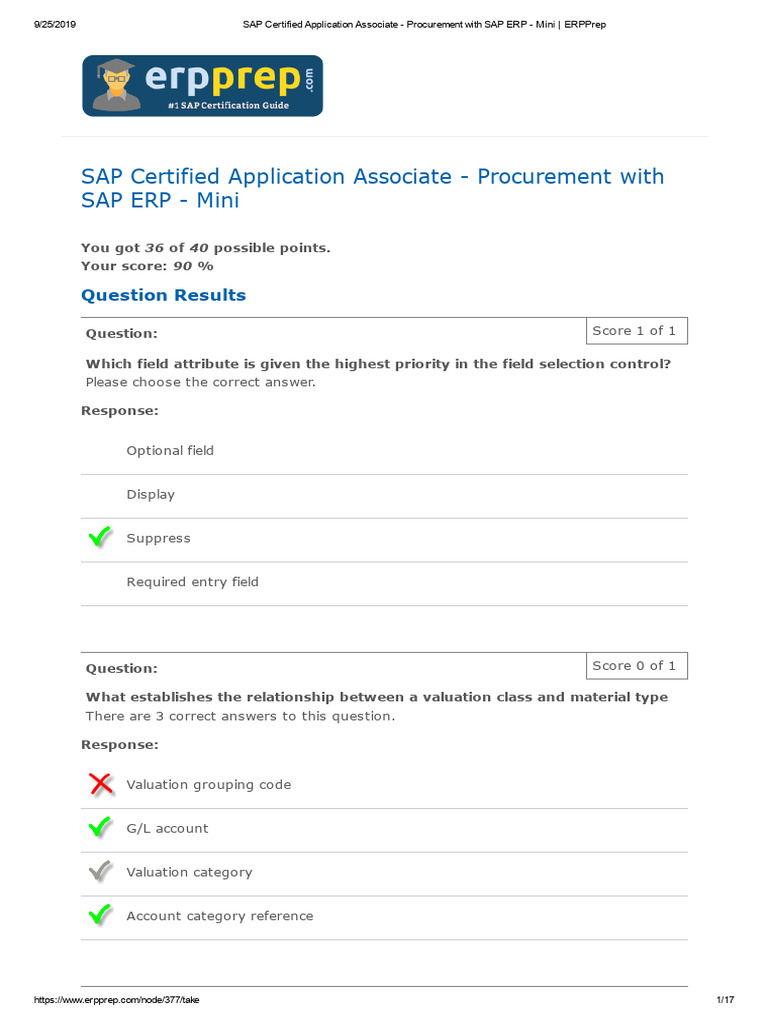Open the erpprep.com/node/377/take footer URL
Image resolution: width=768 pixels, height=1024 pixels.
117,1000
